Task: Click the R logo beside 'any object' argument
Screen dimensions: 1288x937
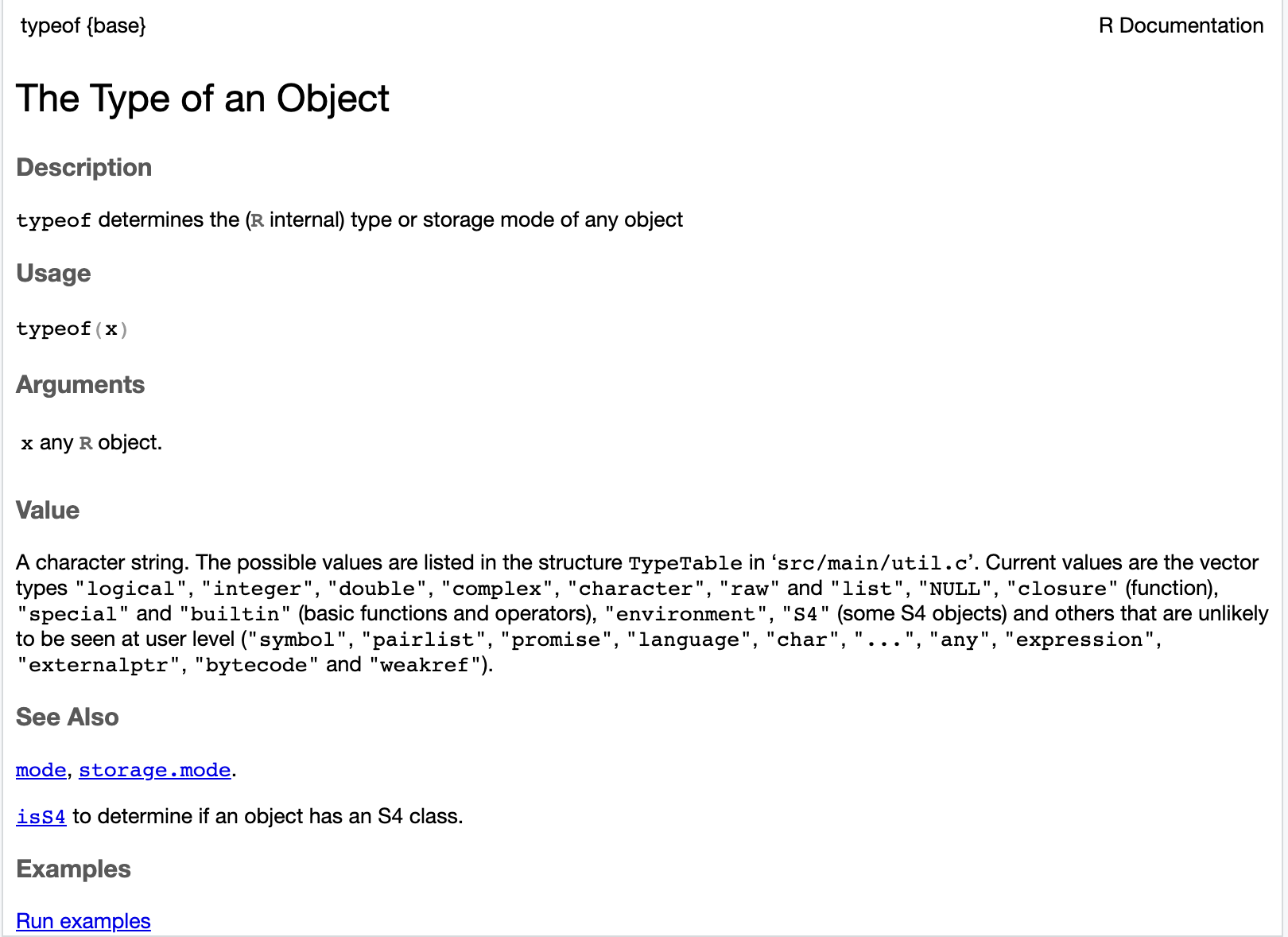Action: 86,443
